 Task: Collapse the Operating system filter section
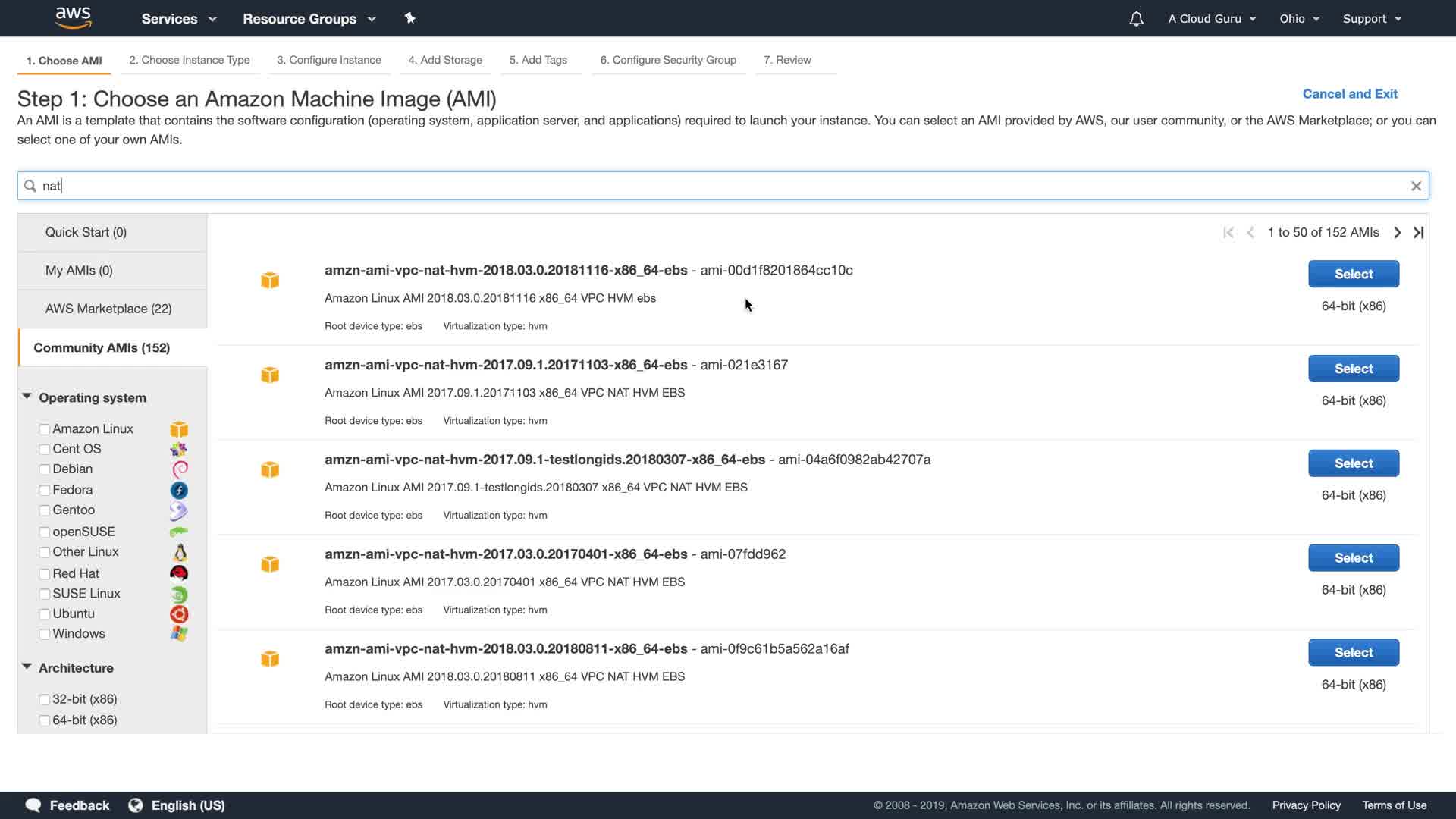coord(27,397)
